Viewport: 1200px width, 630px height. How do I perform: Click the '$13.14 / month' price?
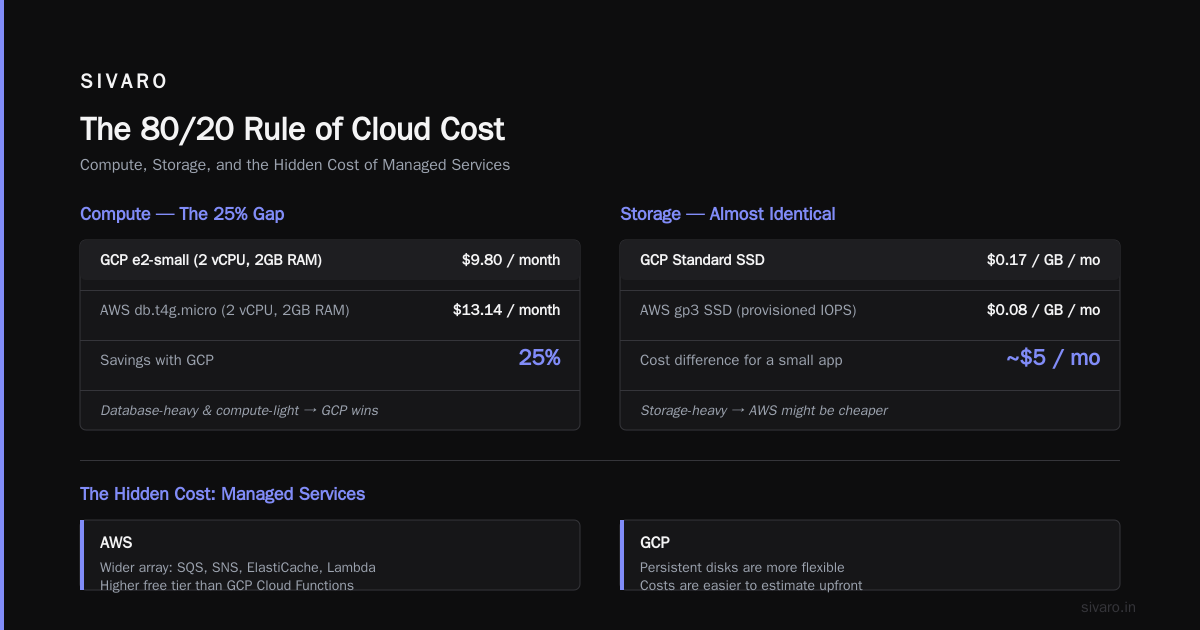506,310
